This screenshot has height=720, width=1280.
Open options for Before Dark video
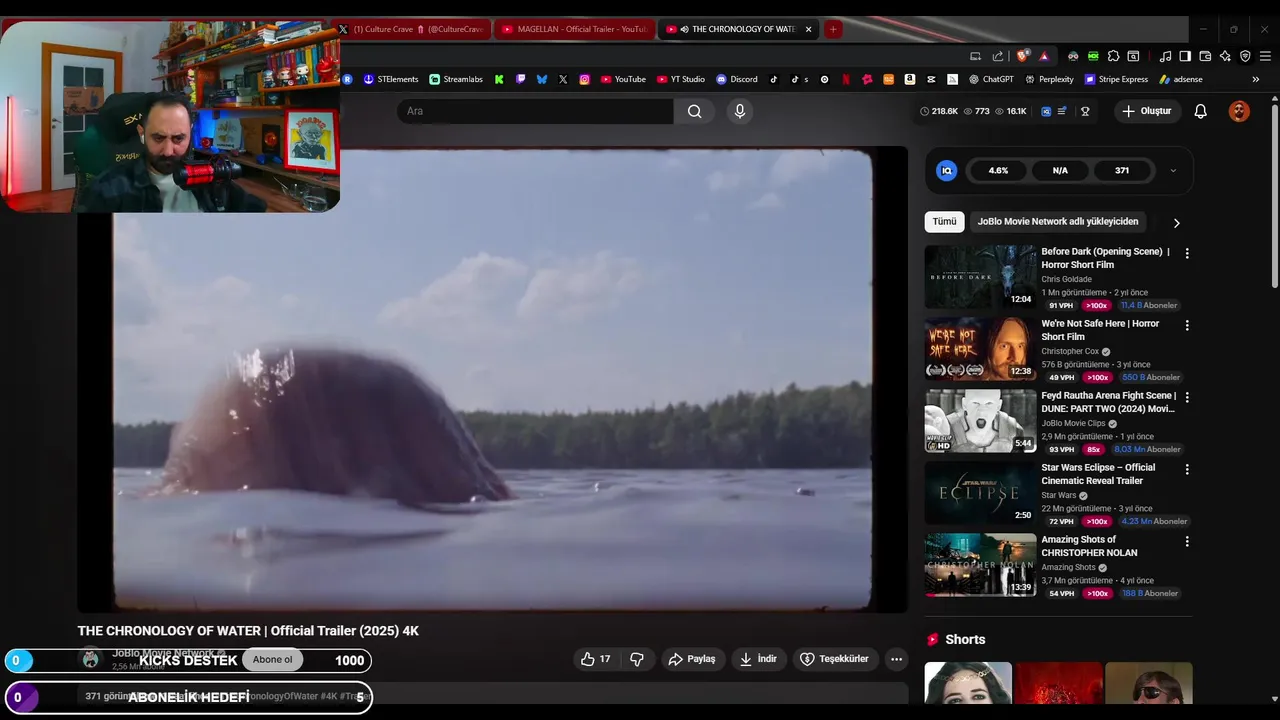(1187, 254)
